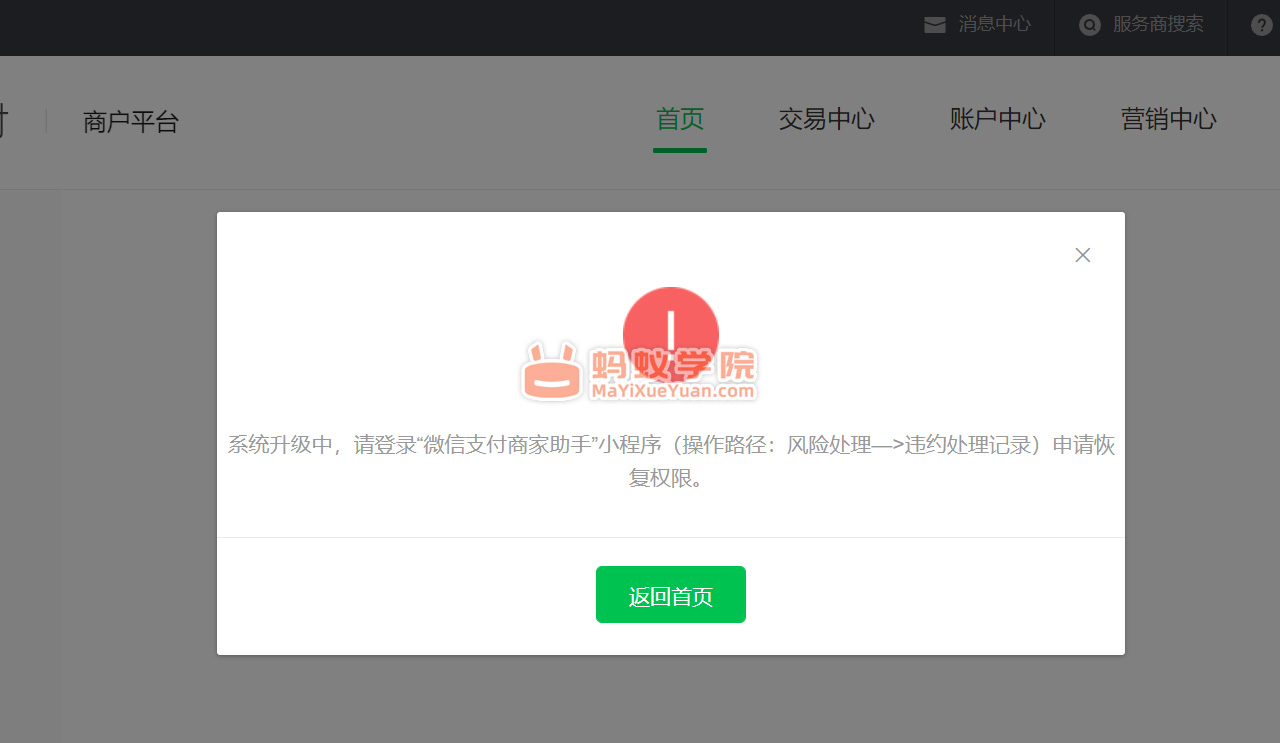Image resolution: width=1280 pixels, height=743 pixels.
Task: Click the green underline beneath 首页
Action: pos(680,151)
